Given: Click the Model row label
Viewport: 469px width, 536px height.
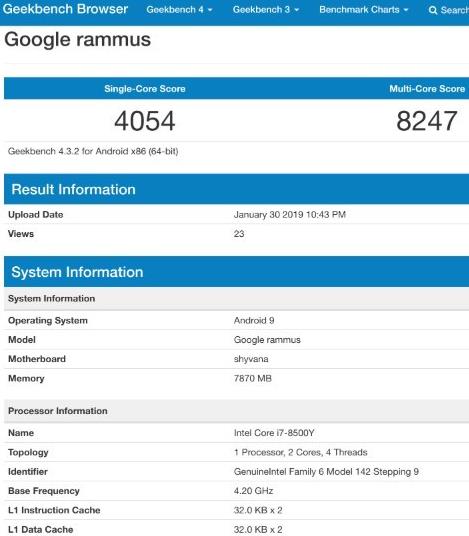Looking at the screenshot, I should (x=22, y=340).
